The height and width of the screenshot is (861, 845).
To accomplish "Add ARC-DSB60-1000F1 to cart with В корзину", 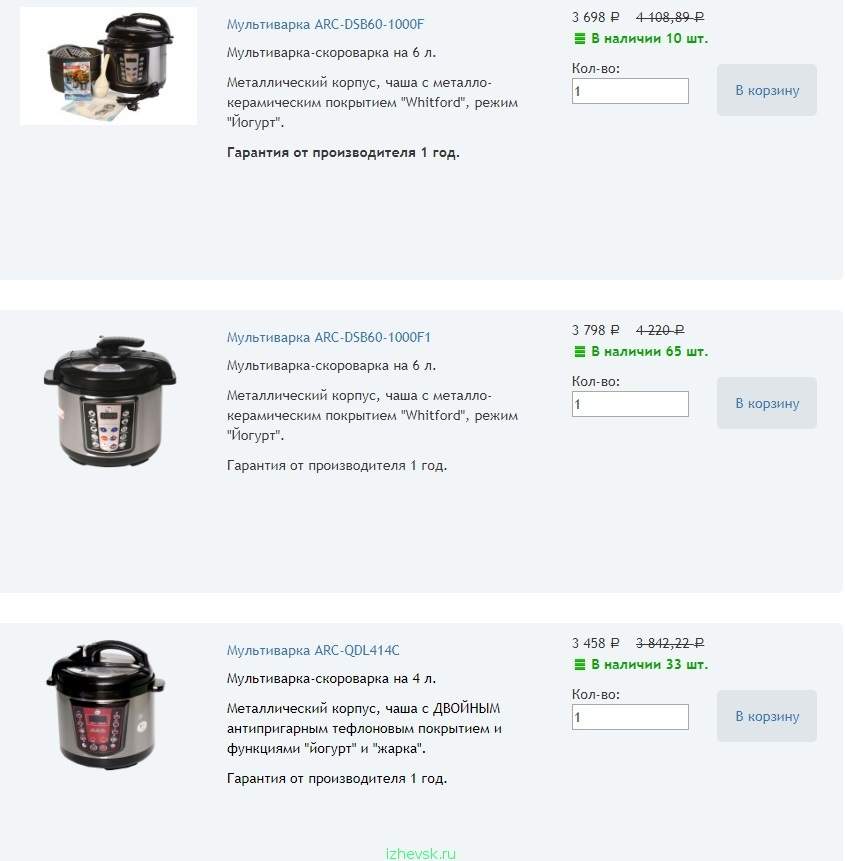I will 767,403.
